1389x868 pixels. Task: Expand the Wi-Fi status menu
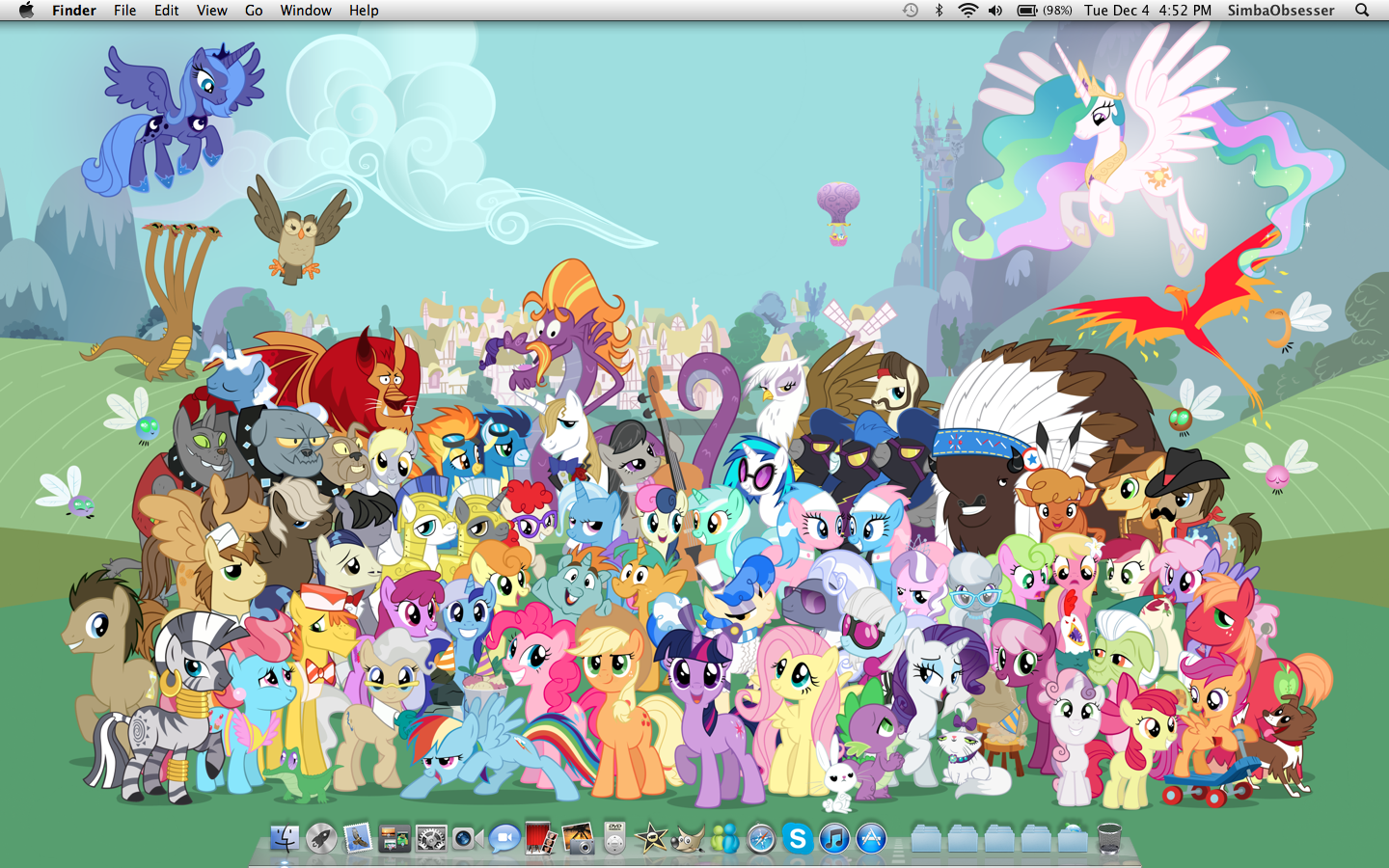(967, 11)
